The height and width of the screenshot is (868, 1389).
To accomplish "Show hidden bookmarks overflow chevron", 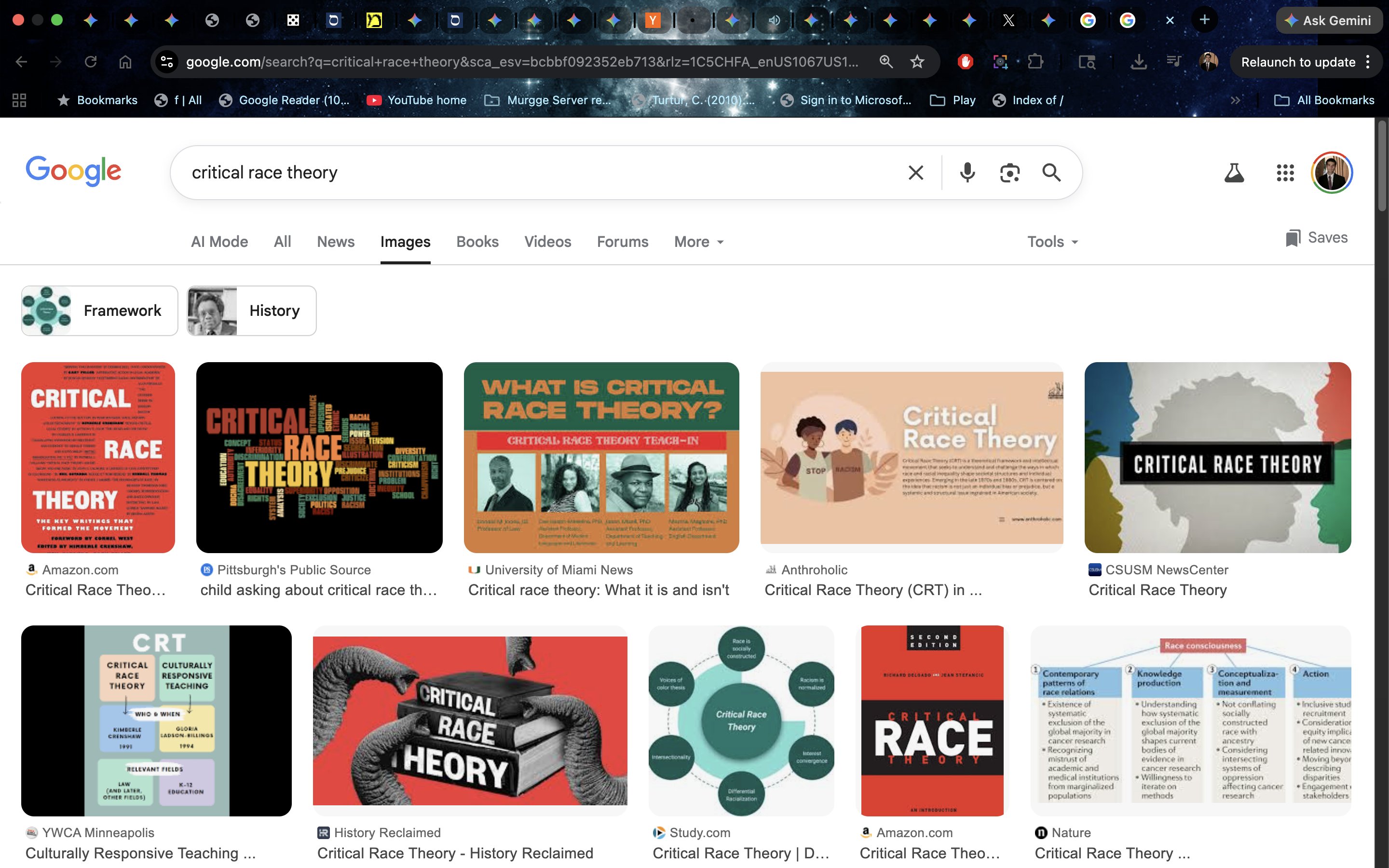I will pyautogui.click(x=1235, y=100).
